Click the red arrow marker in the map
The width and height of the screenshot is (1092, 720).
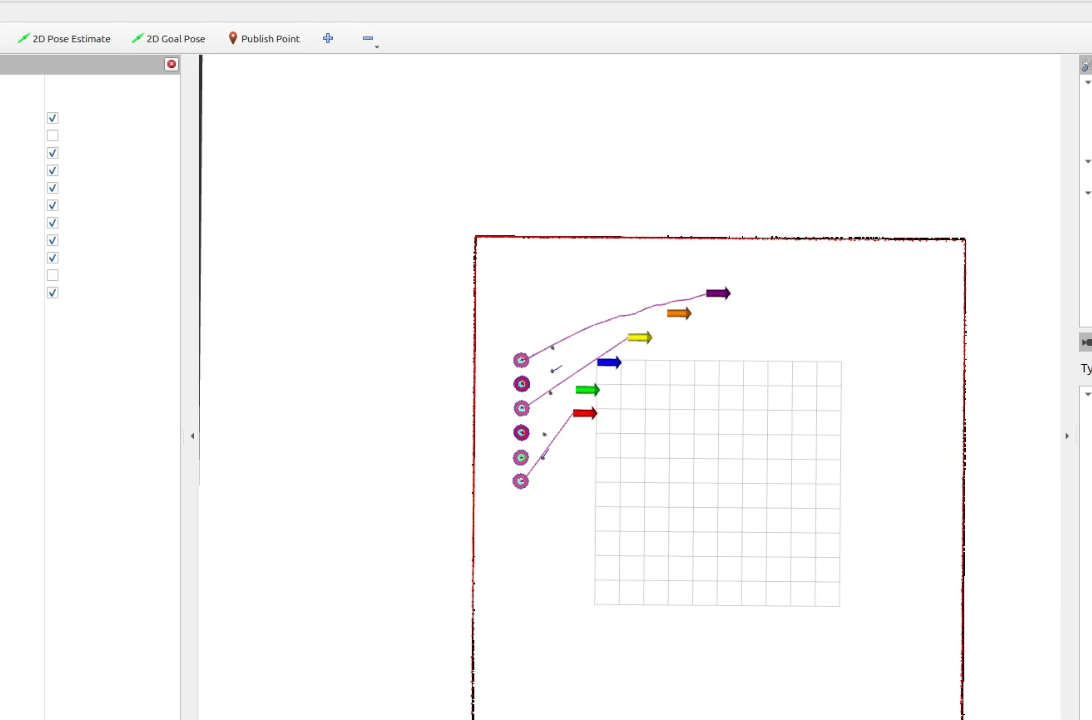tap(585, 413)
